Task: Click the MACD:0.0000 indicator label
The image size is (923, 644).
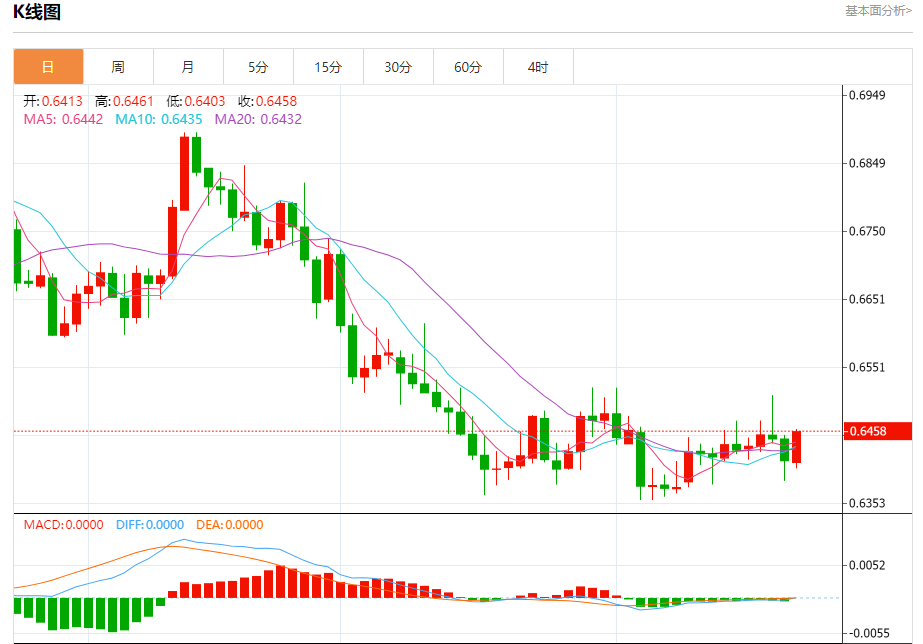Action: coord(63,525)
